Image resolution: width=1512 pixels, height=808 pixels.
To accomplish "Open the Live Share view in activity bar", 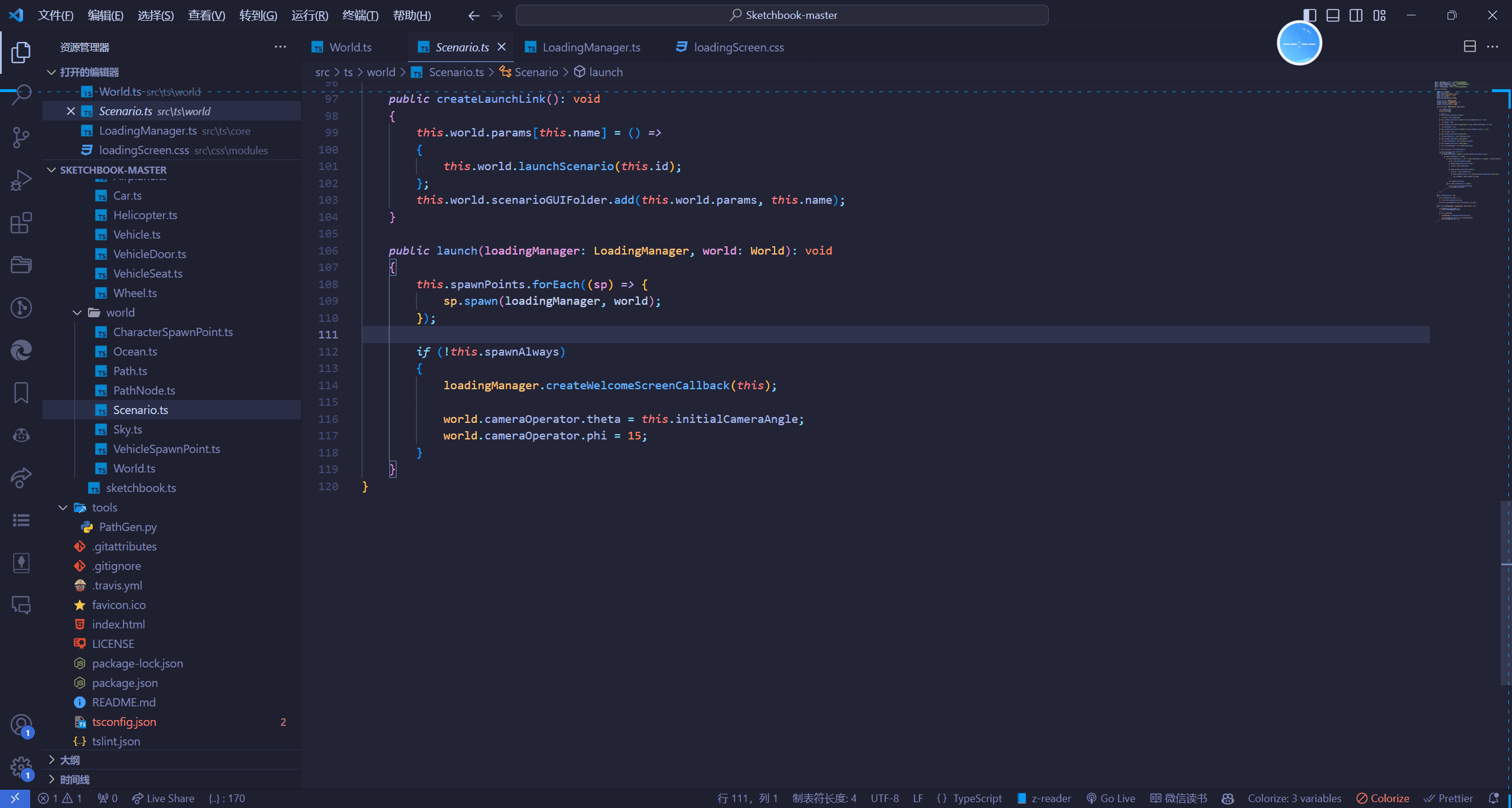I will 21,478.
